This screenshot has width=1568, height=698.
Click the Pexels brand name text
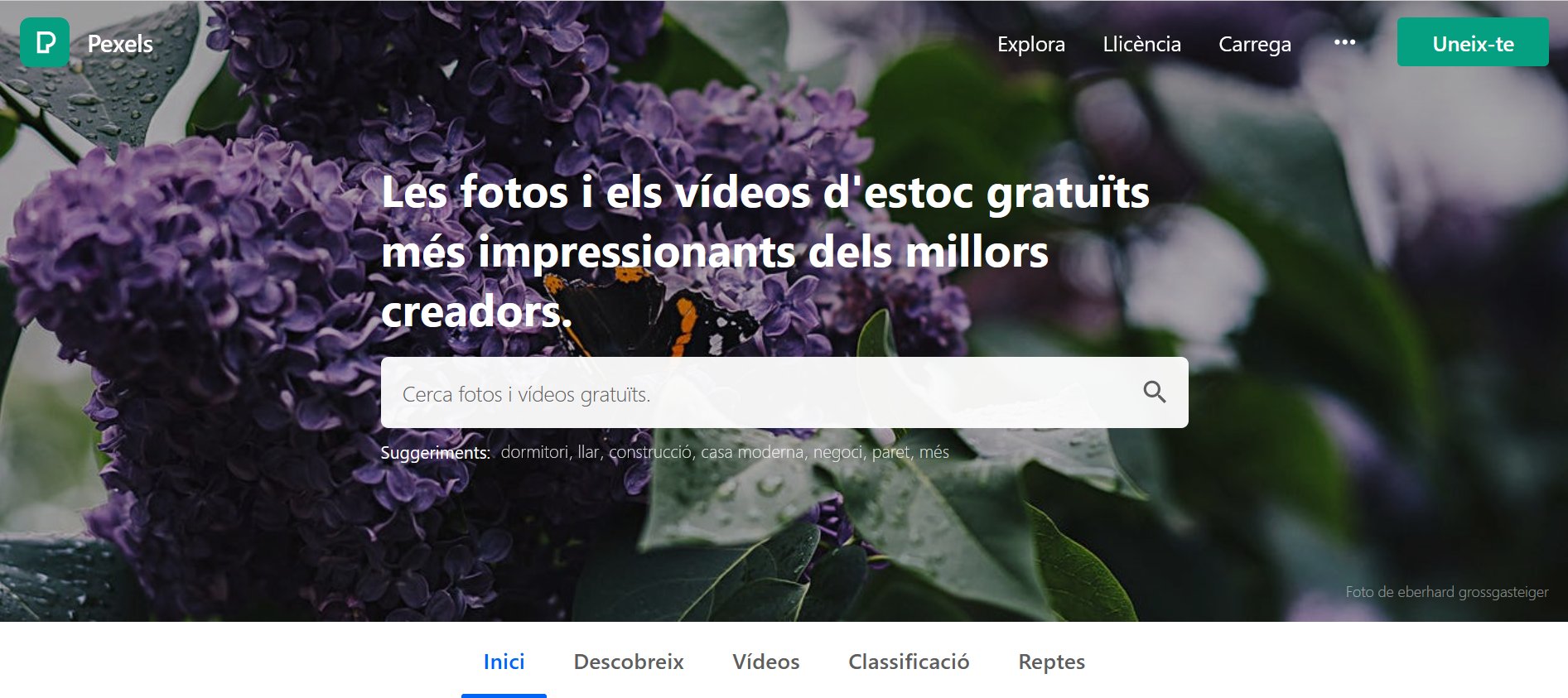tap(120, 44)
